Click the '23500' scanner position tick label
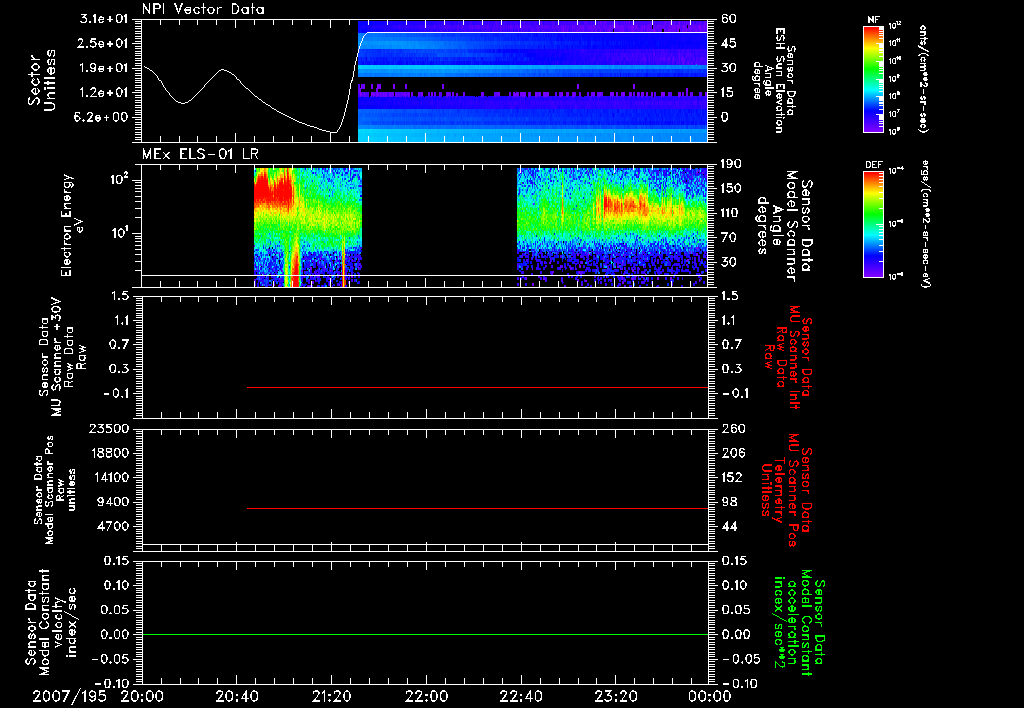Image resolution: width=1024 pixels, height=708 pixels. coord(109,428)
